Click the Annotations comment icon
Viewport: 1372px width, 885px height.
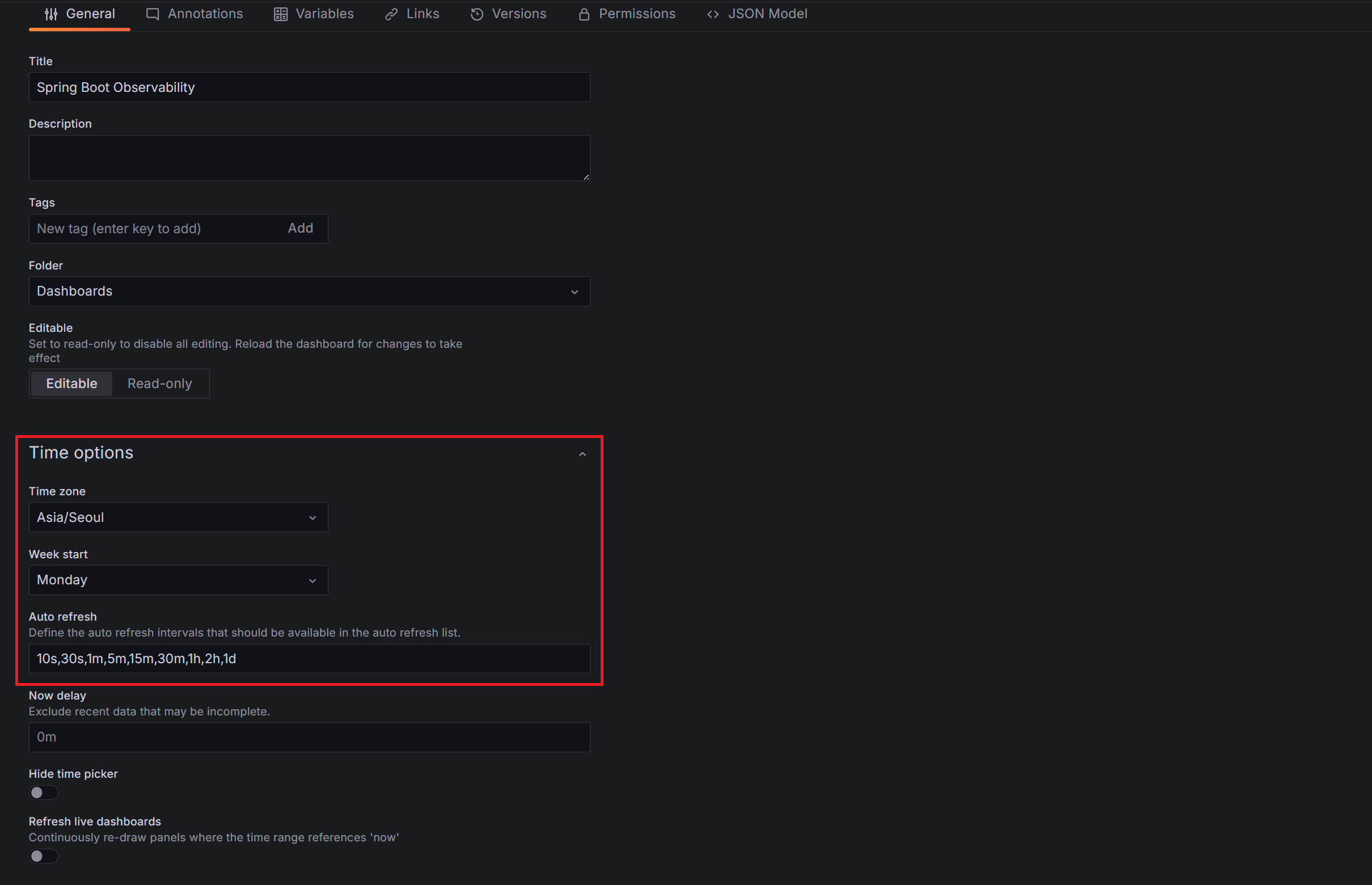[152, 14]
